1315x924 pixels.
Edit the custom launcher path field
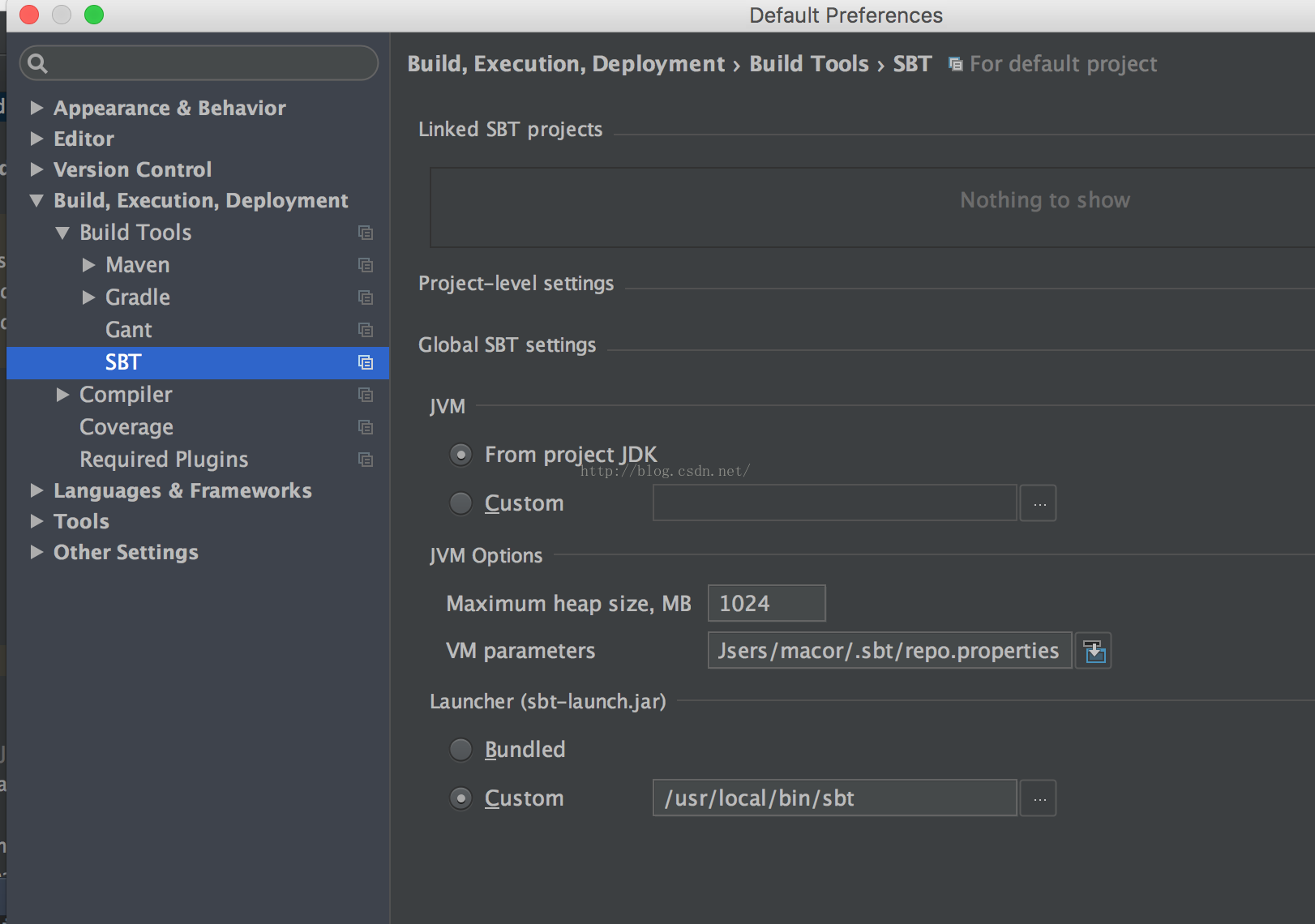pos(835,798)
